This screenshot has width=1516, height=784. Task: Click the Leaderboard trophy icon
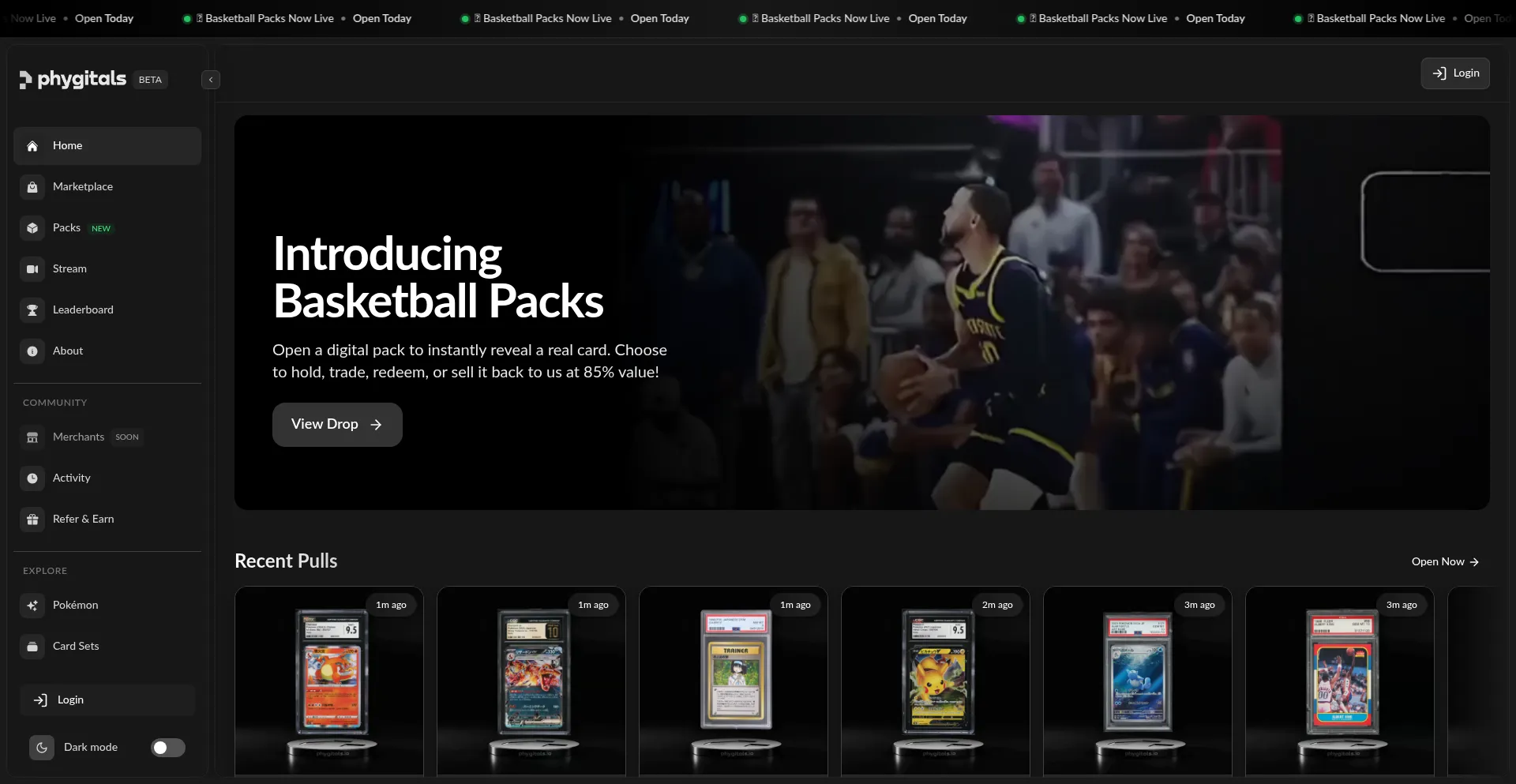32,310
